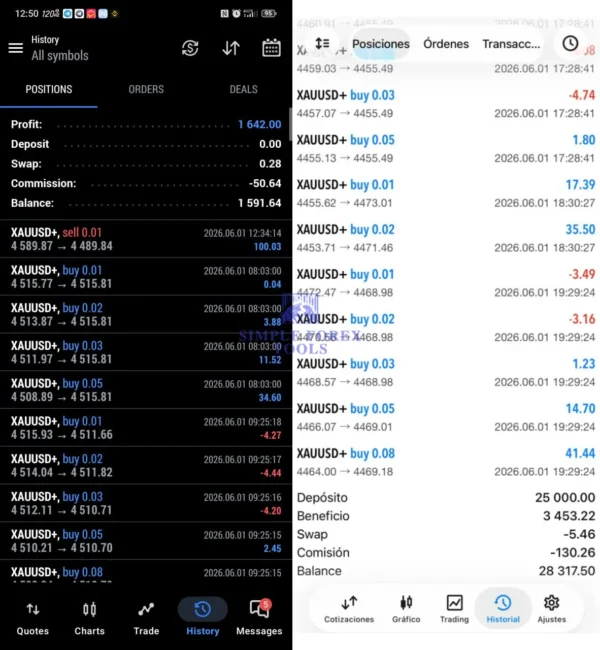Open the buy 0.03 row with loss -4.20
This screenshot has height=650, width=600.
point(146,503)
